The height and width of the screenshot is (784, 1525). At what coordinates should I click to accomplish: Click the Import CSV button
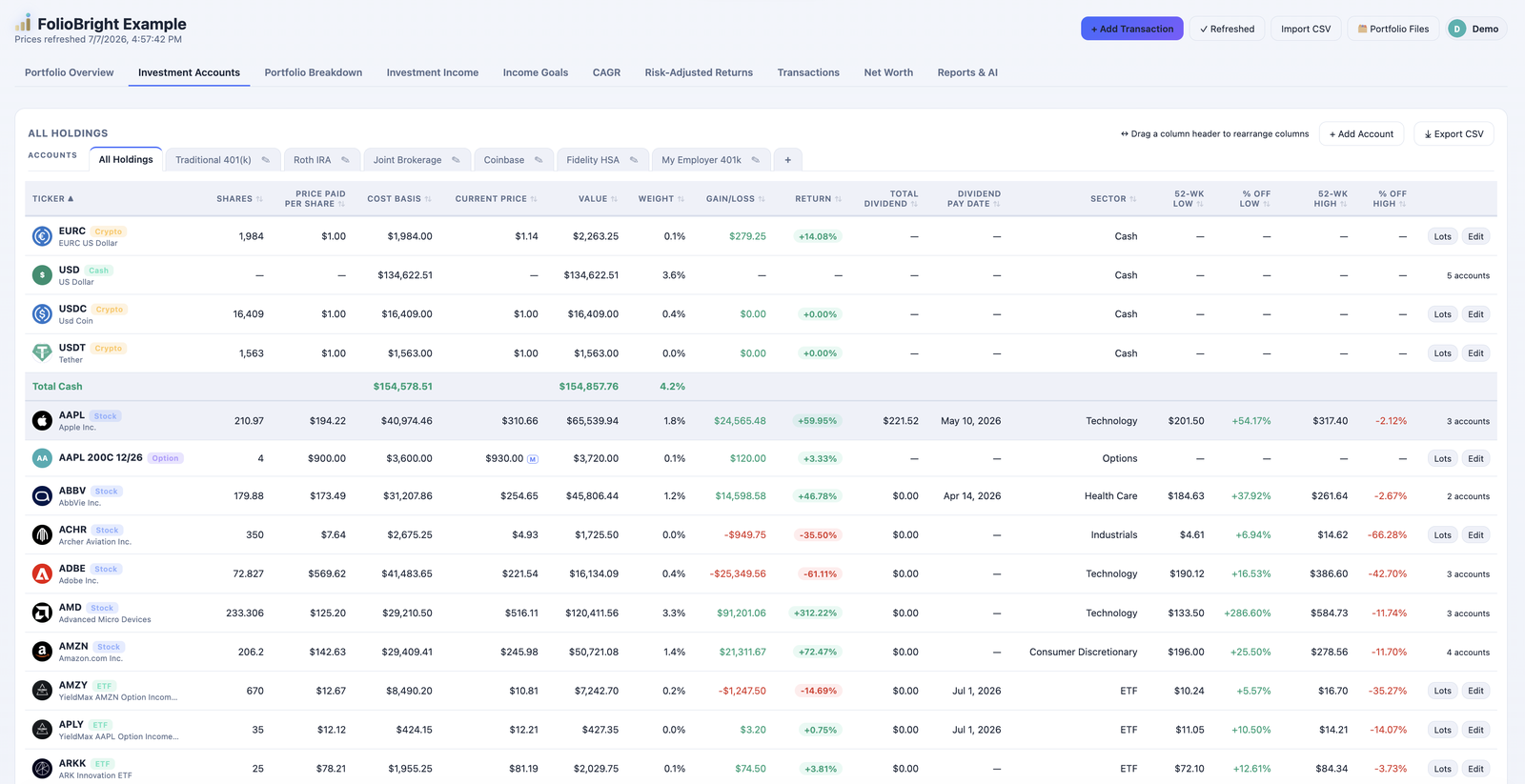click(1306, 29)
